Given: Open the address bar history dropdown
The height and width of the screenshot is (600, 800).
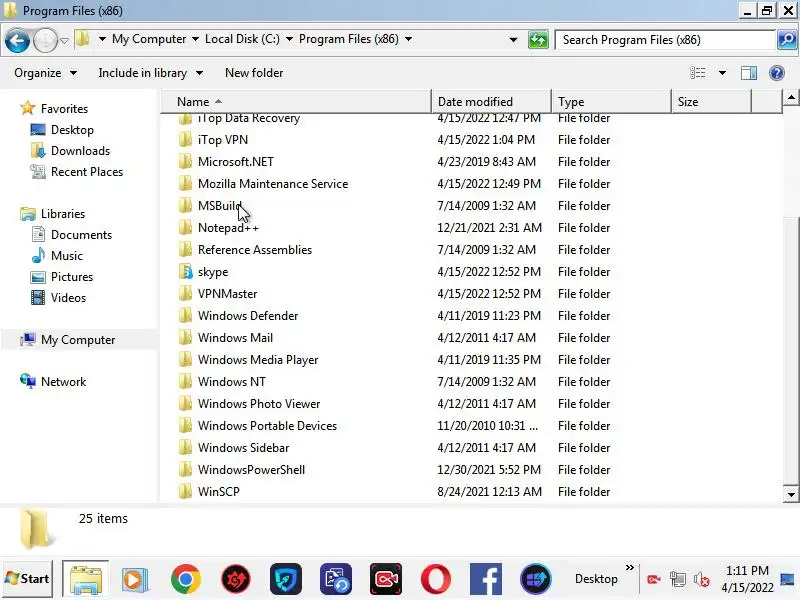Looking at the screenshot, I should tap(513, 40).
